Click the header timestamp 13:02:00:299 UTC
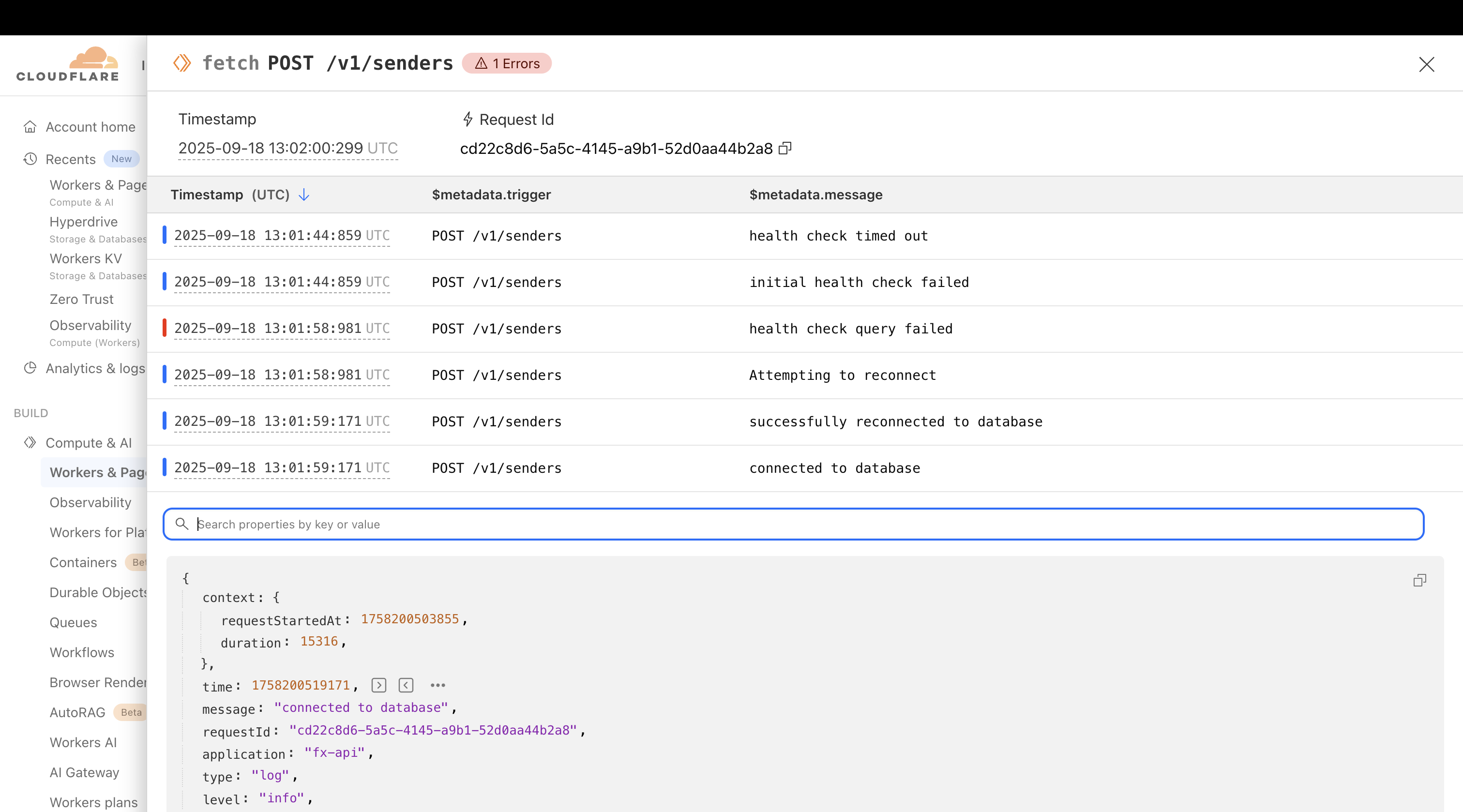 (287, 148)
